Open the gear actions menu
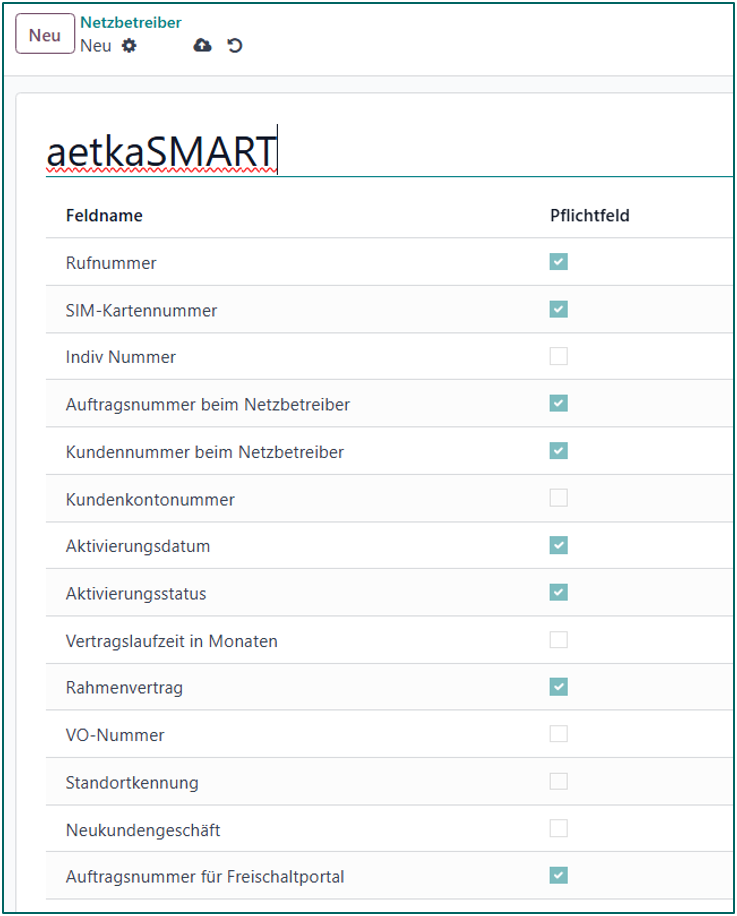This screenshot has width=737, height=916. pos(129,46)
